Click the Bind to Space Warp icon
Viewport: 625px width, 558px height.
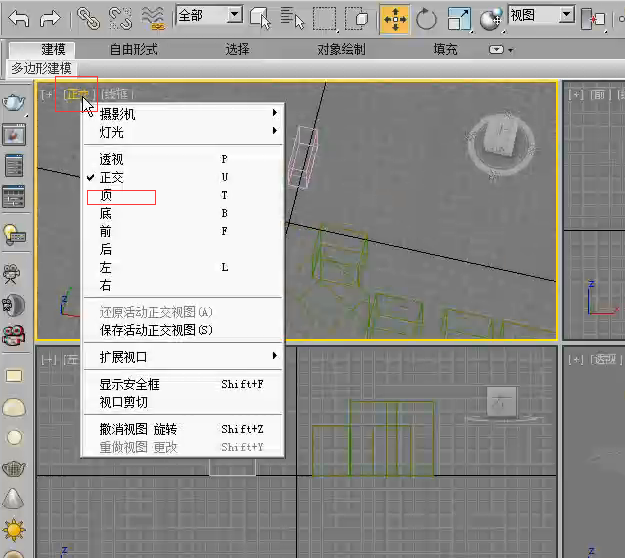click(x=153, y=18)
